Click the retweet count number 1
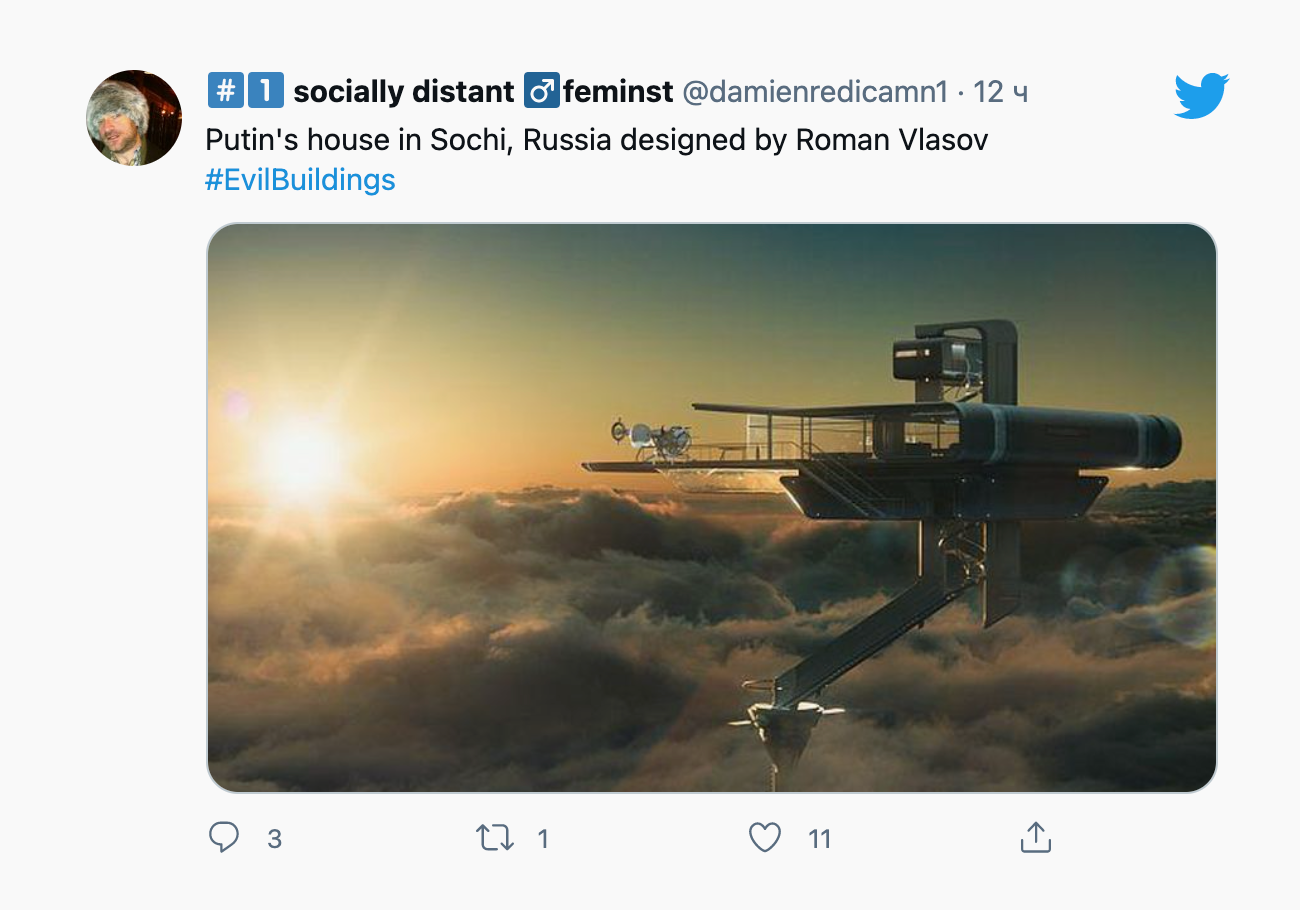The height and width of the screenshot is (910, 1300). tap(543, 839)
